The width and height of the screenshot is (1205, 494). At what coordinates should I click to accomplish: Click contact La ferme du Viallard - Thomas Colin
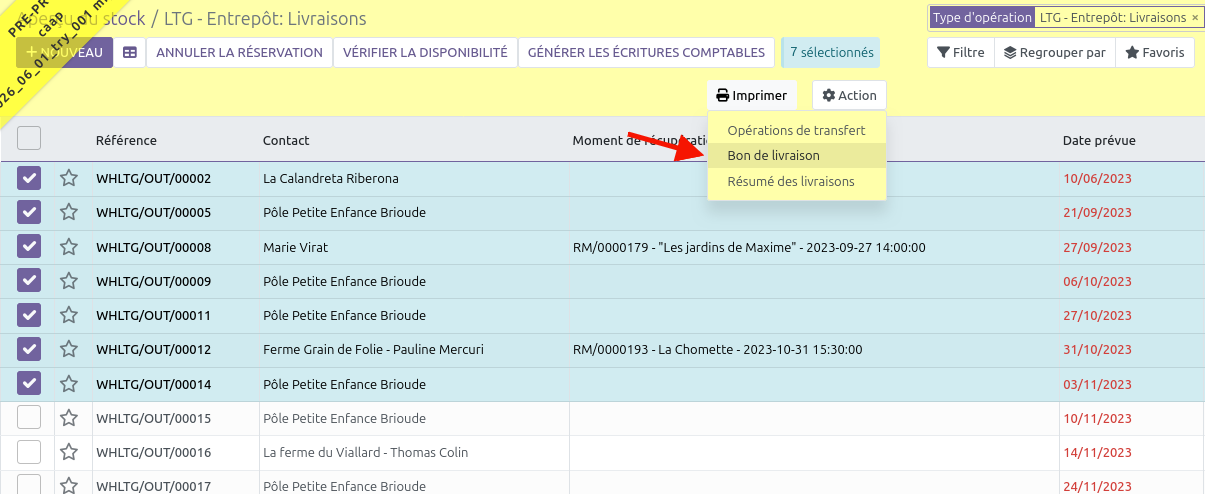point(365,452)
